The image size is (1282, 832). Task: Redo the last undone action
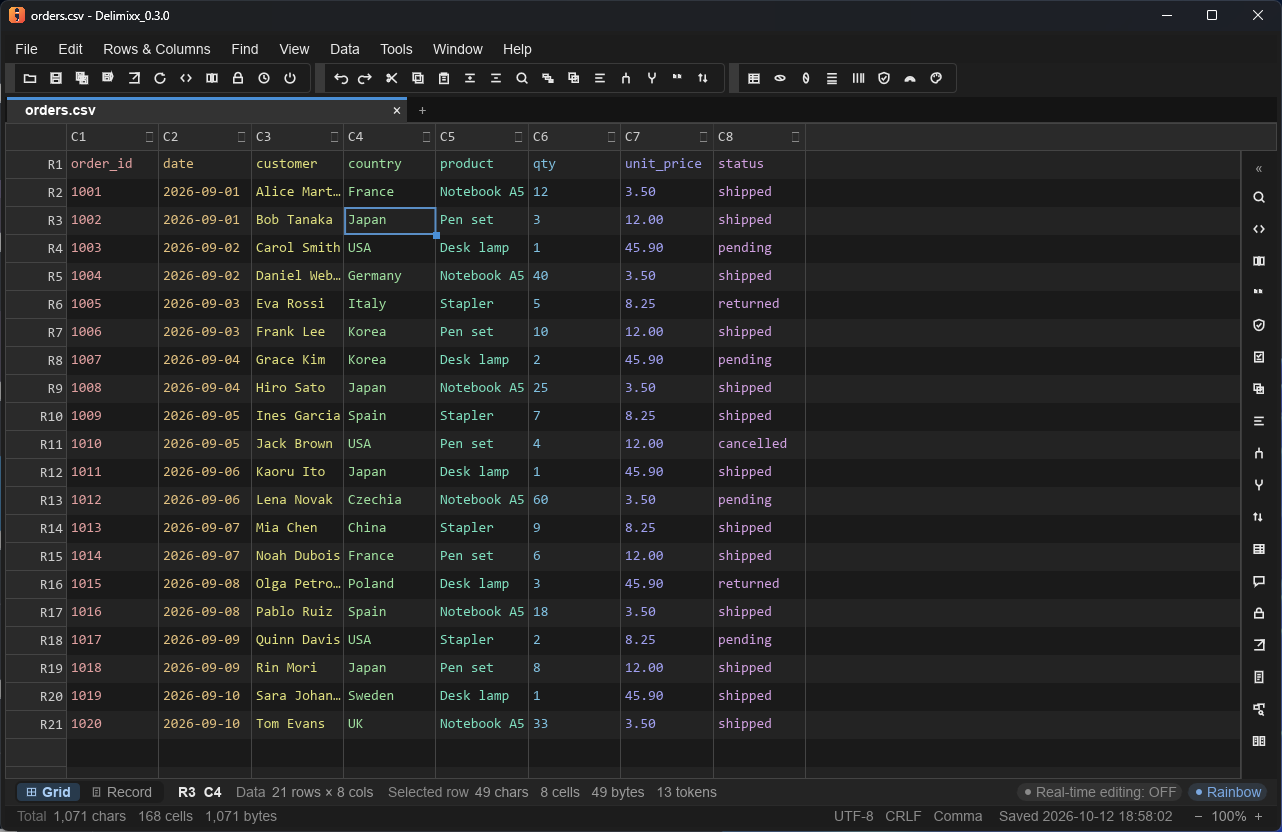pyautogui.click(x=366, y=78)
